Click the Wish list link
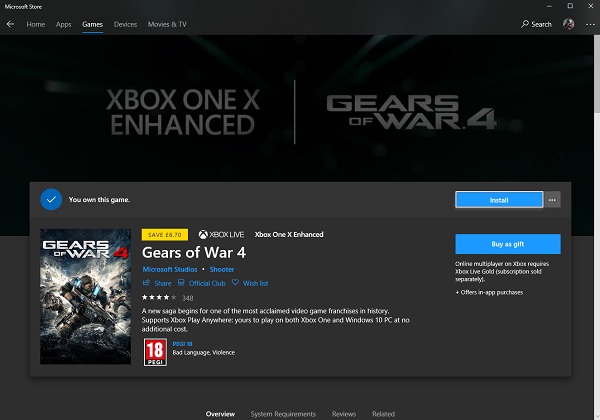 256,283
